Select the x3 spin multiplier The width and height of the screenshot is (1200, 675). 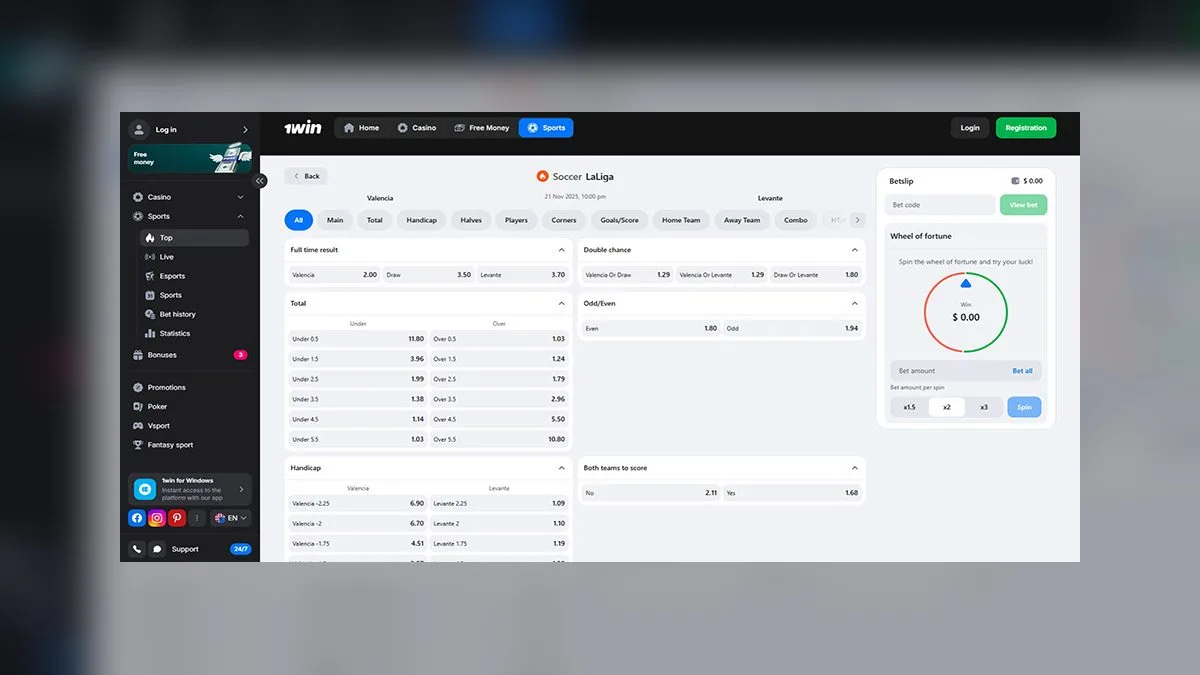pos(984,407)
